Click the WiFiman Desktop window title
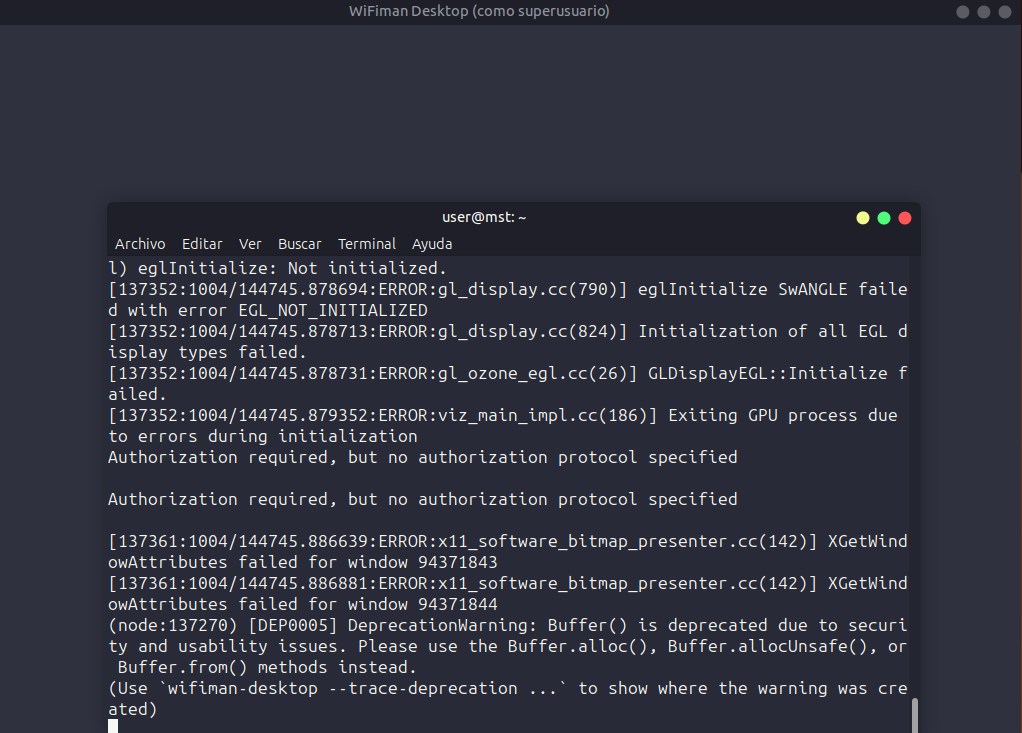Screen dimensions: 1022x733 point(479,11)
